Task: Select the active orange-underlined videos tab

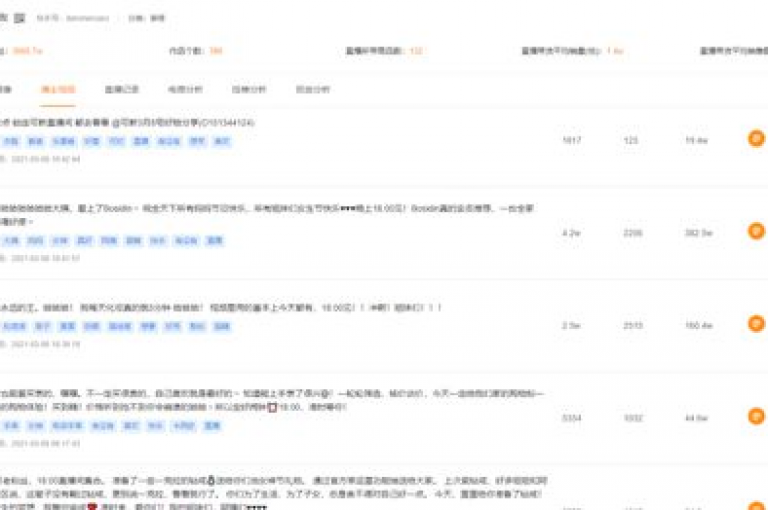Action: tap(58, 89)
